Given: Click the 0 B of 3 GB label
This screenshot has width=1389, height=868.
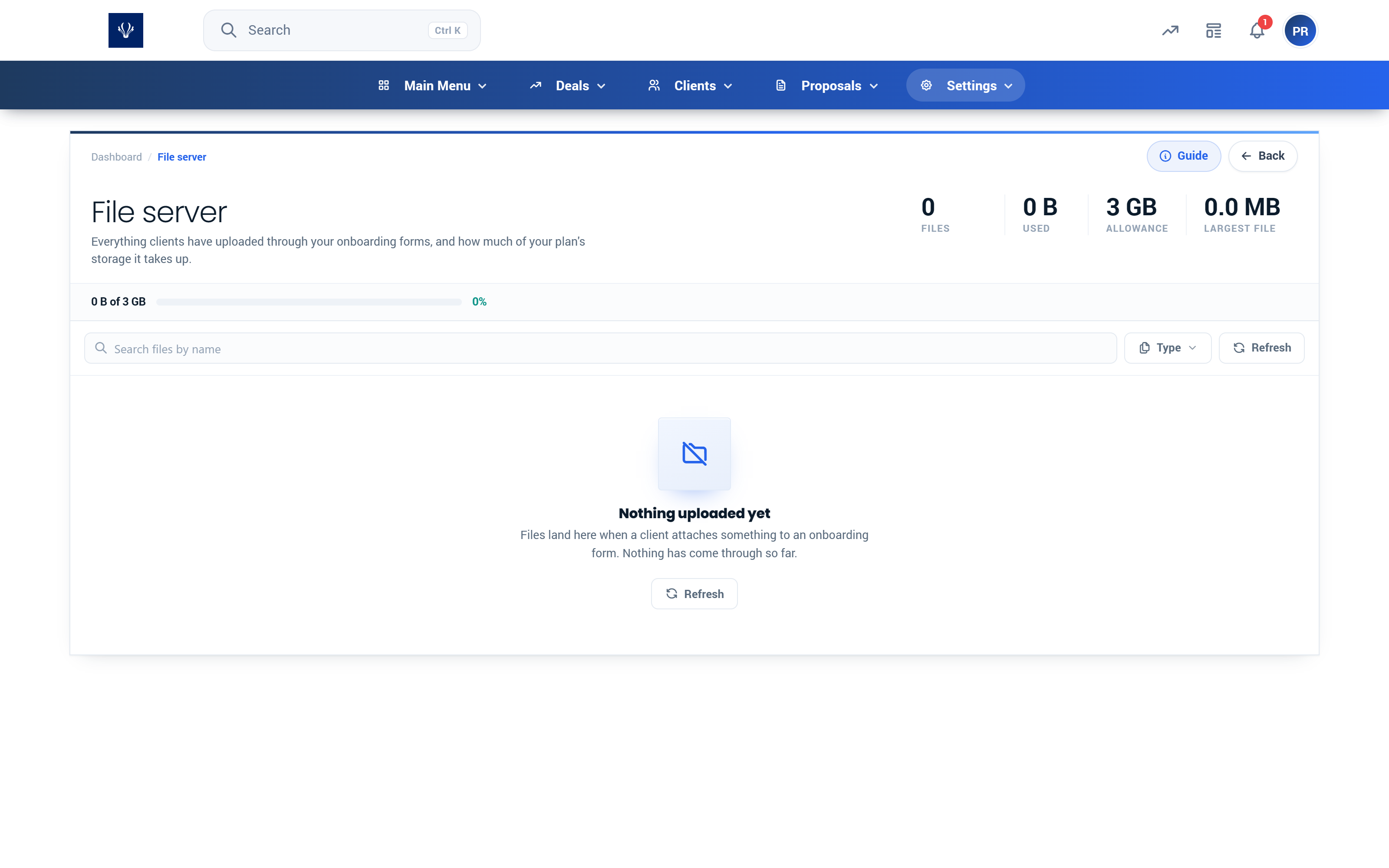Looking at the screenshot, I should [x=118, y=302].
